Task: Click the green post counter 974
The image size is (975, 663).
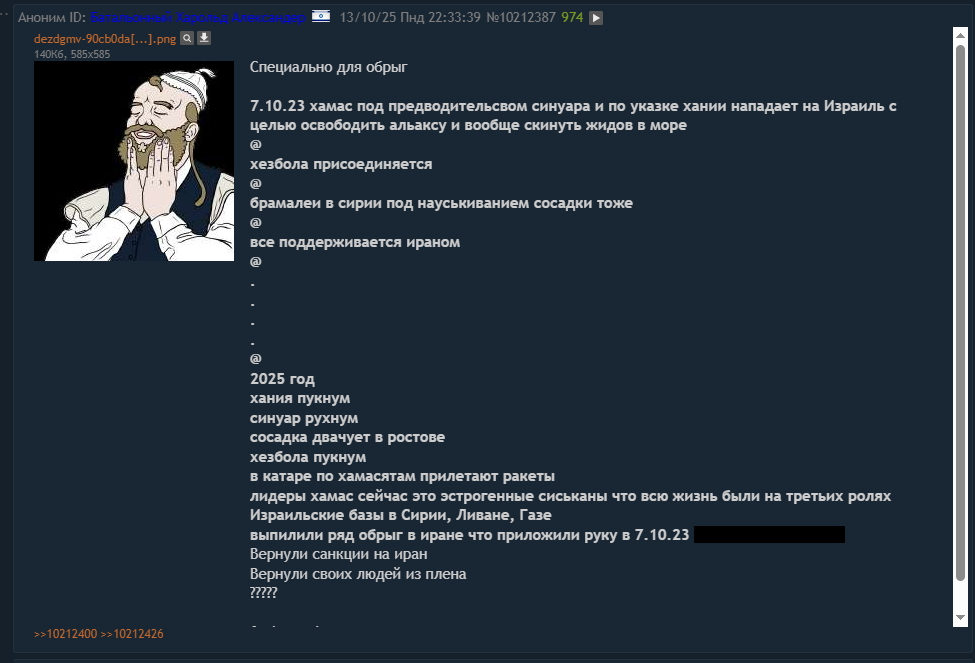Action: (x=572, y=17)
